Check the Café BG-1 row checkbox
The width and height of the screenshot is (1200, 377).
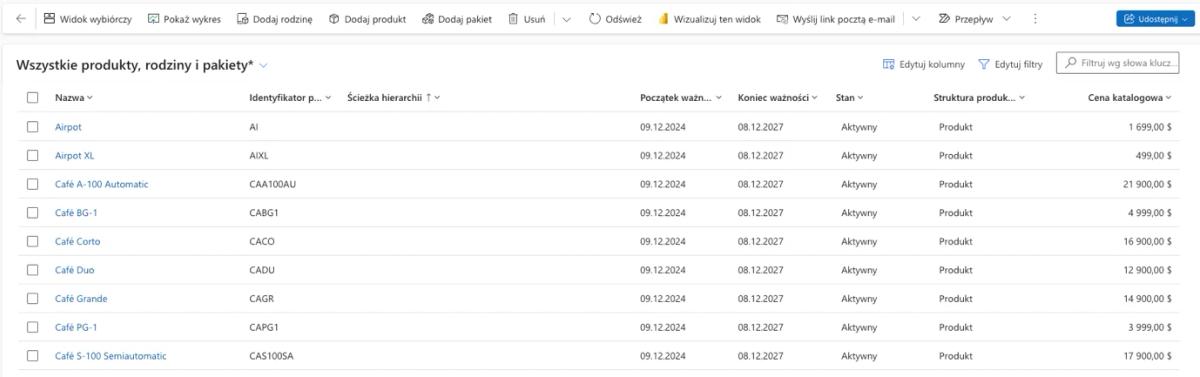tap(33, 213)
